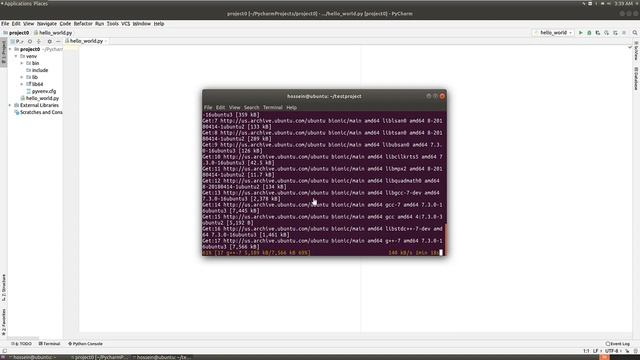This screenshot has height=360, width=640.
Task: Open the Terminal menu in terminal window
Action: tap(272, 107)
